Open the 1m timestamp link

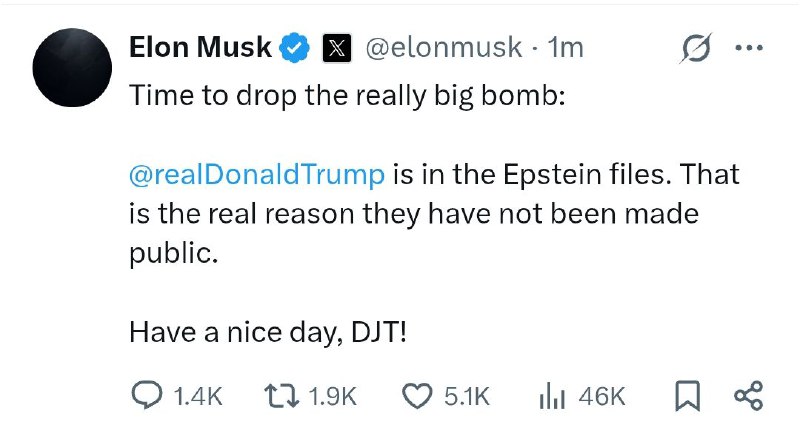565,48
